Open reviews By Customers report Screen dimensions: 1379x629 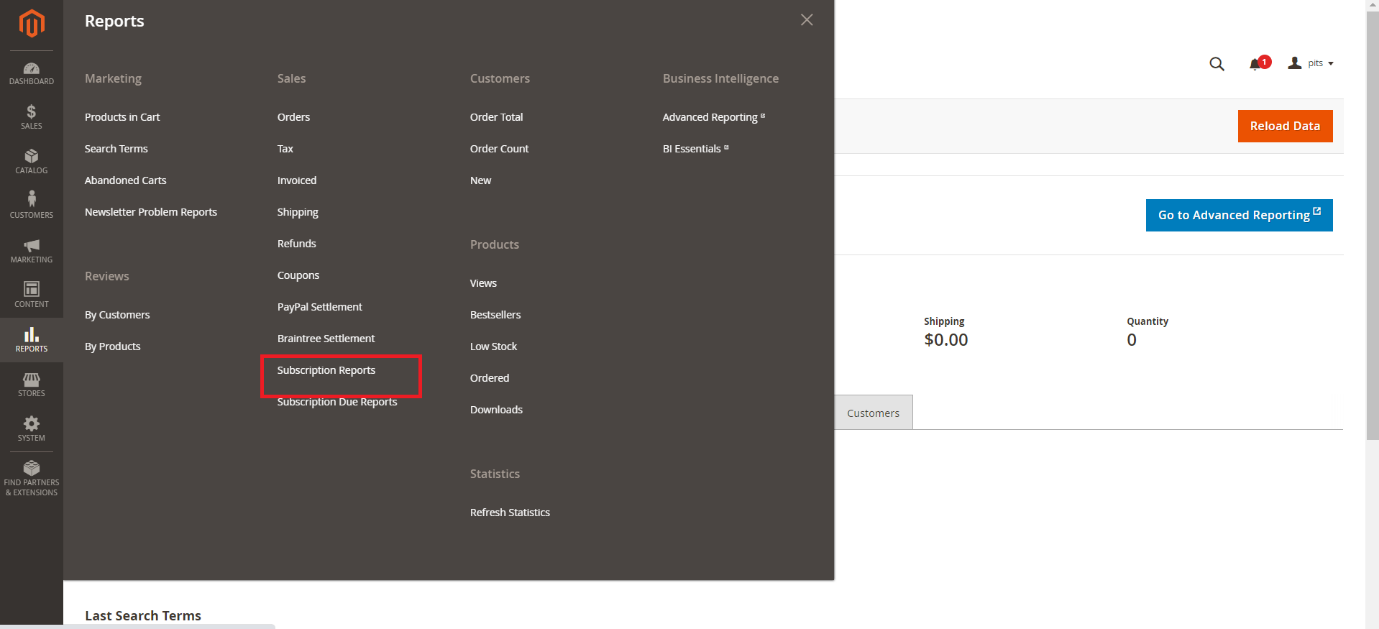click(x=117, y=315)
